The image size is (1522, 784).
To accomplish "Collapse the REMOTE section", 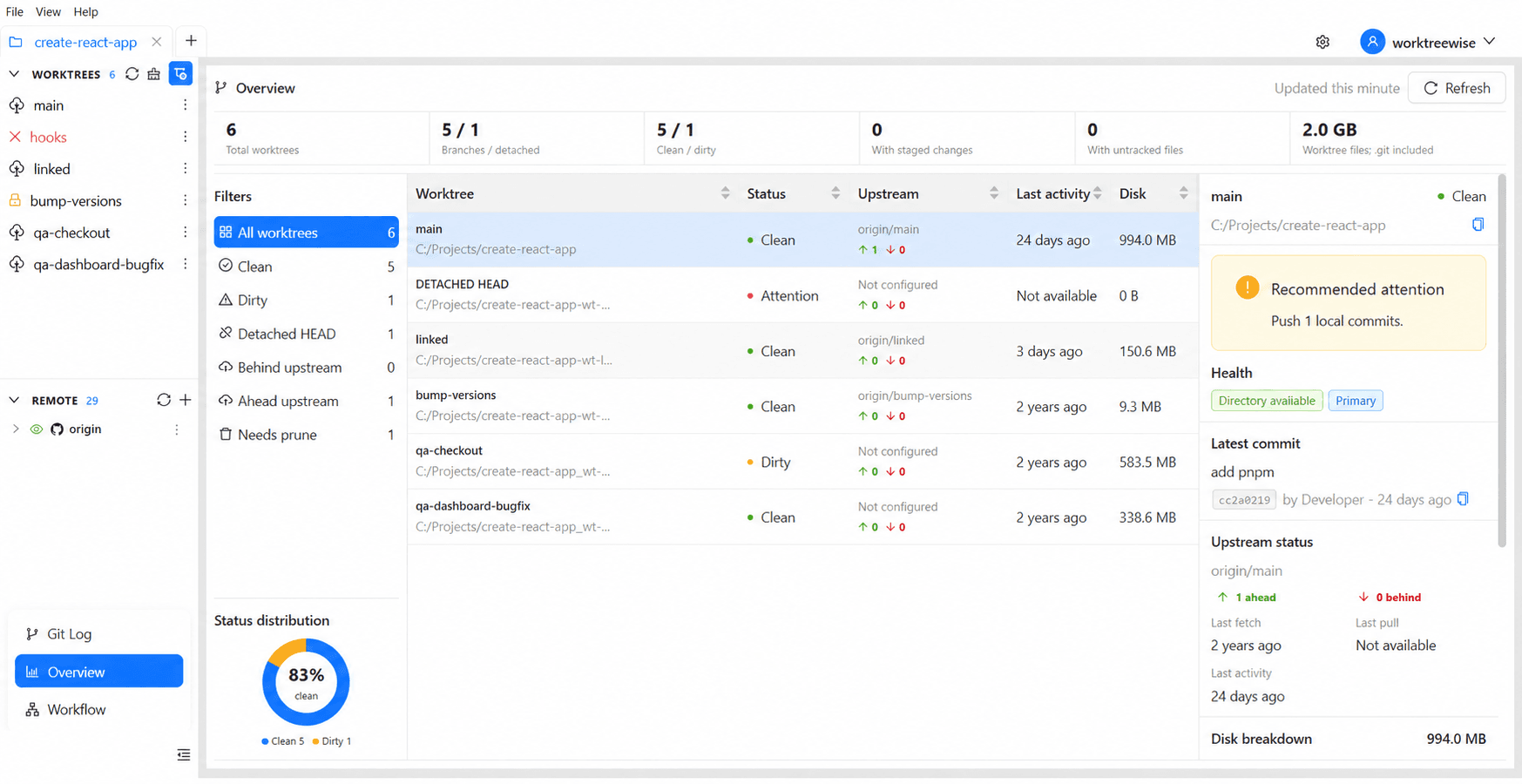I will 14,400.
